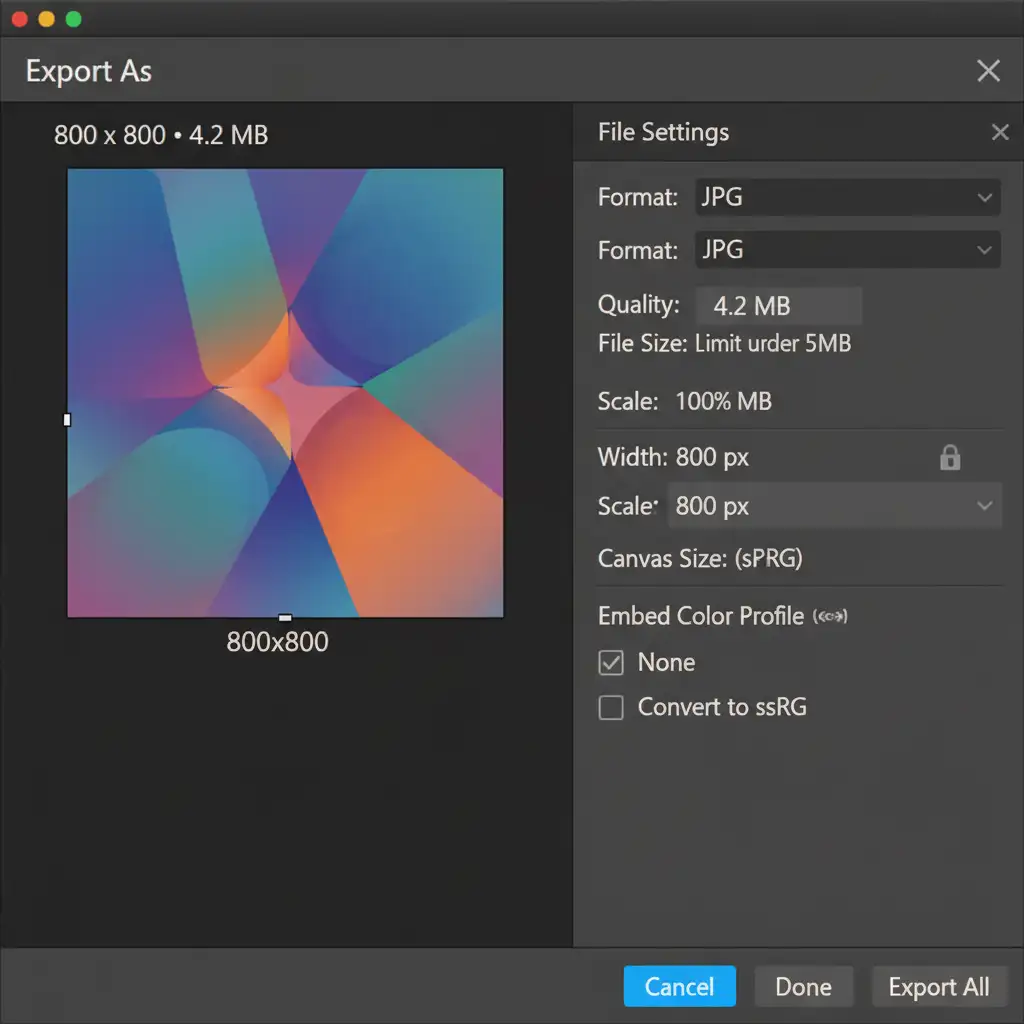Click the bottom edge handle of the preview
The width and height of the screenshot is (1024, 1024).
pos(285,618)
